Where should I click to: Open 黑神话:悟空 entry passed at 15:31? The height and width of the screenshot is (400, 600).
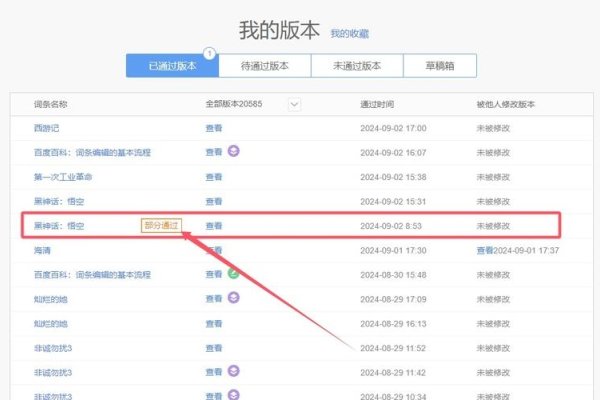pos(59,202)
